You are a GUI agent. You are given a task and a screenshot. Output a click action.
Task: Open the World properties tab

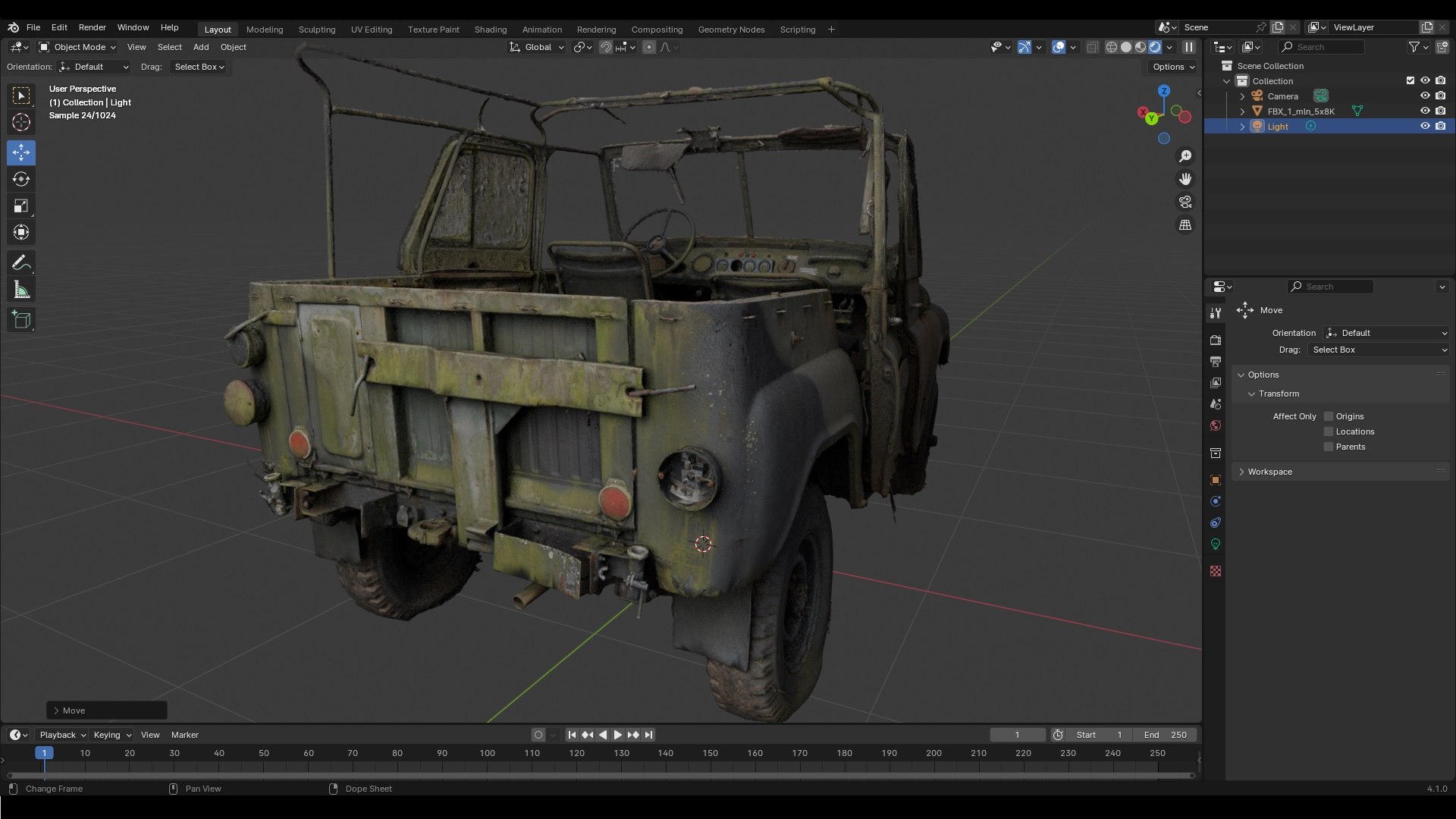1216,425
